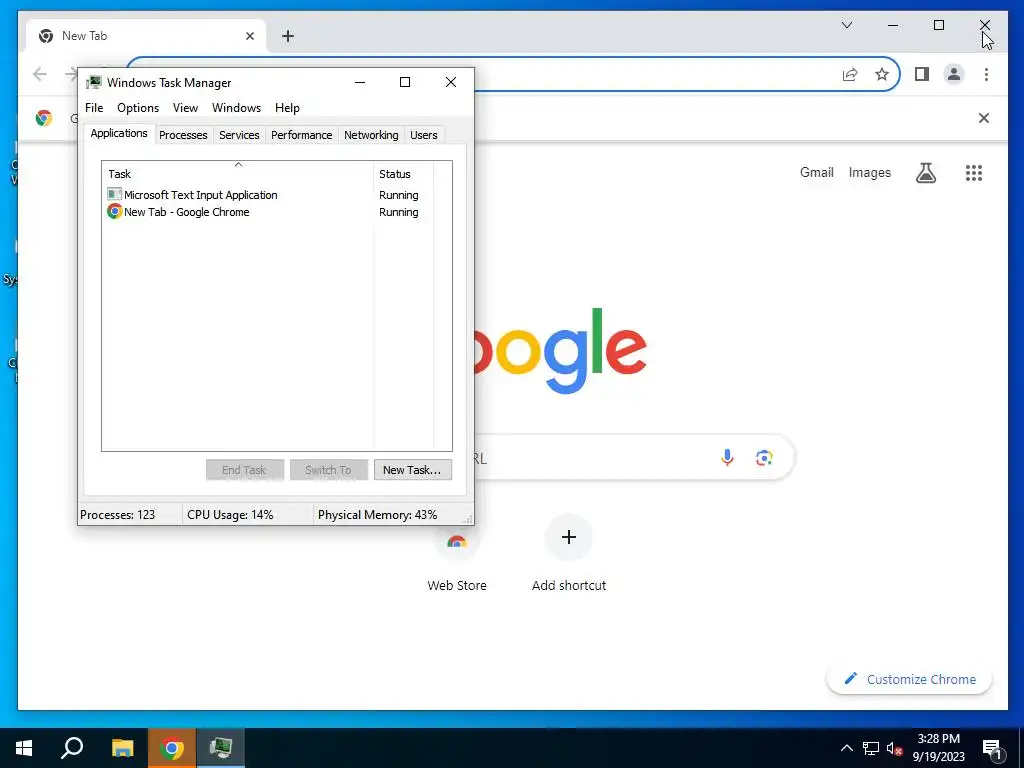
Task: Open taskbar Search magnifier
Action: (x=72, y=748)
